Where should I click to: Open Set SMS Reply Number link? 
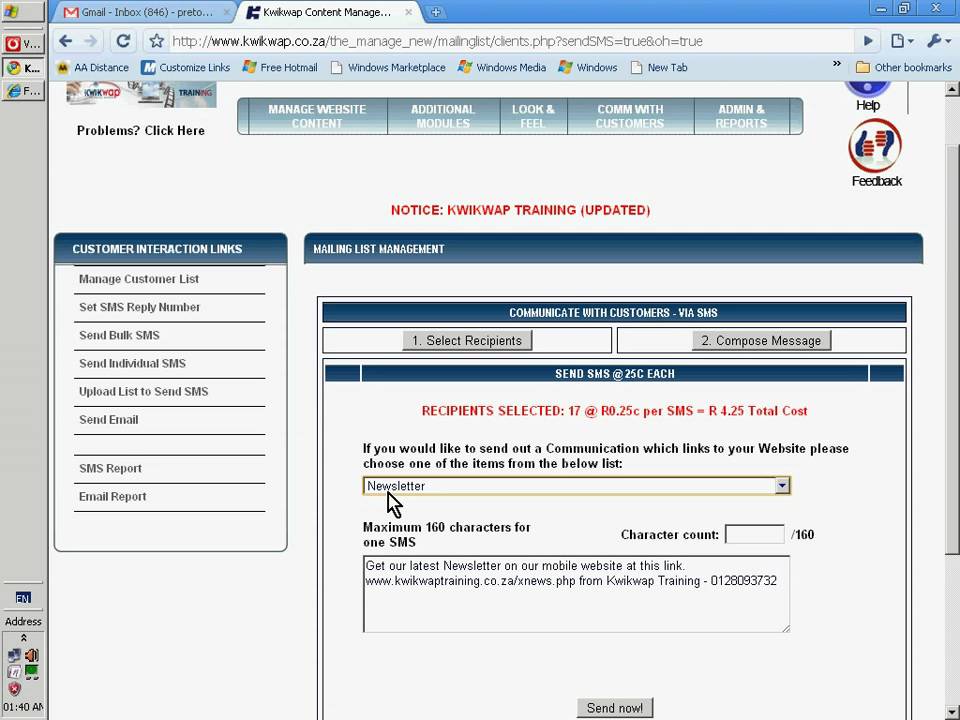pos(140,307)
